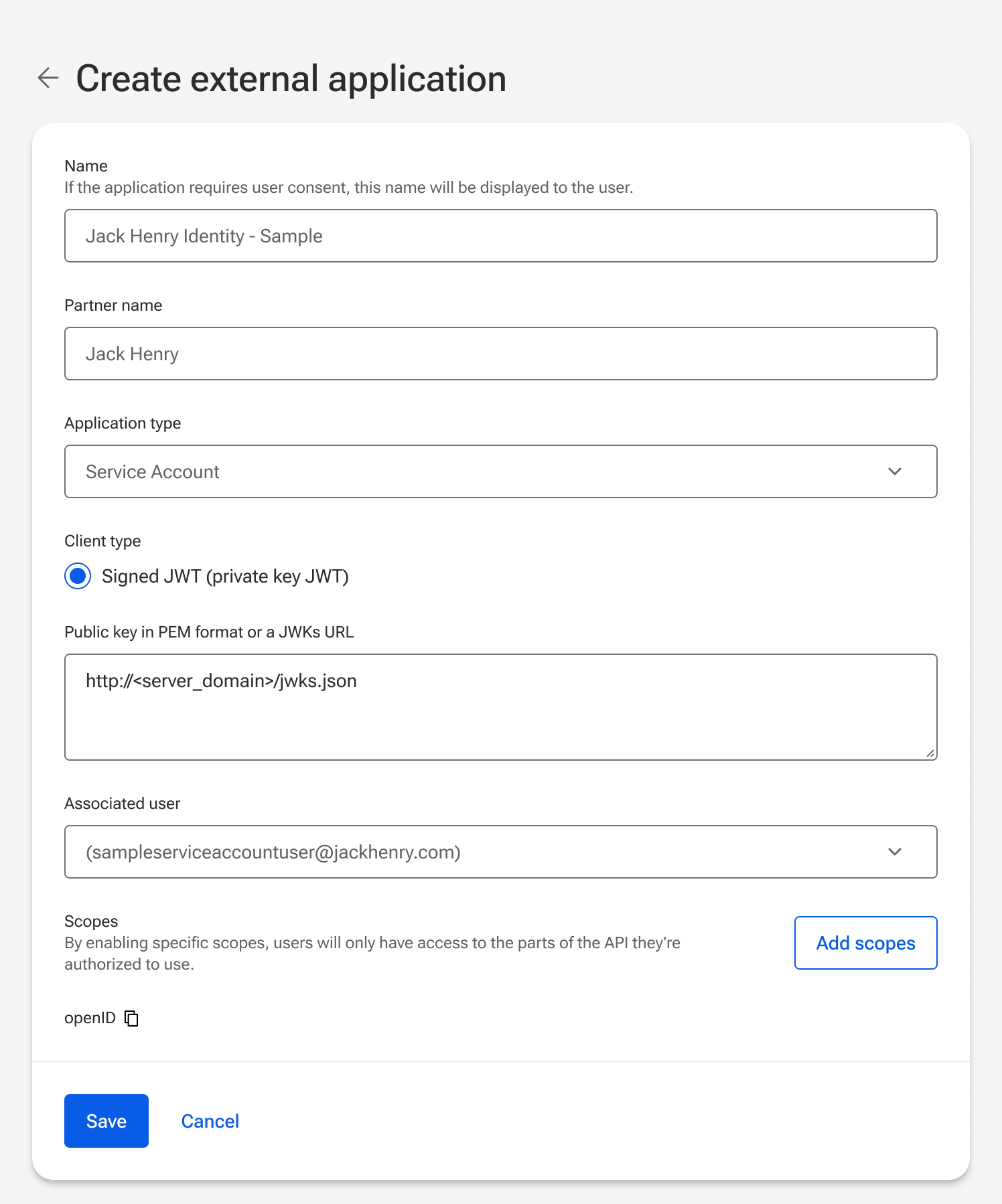Focus the Partner name input field
1002x1204 pixels.
point(501,354)
